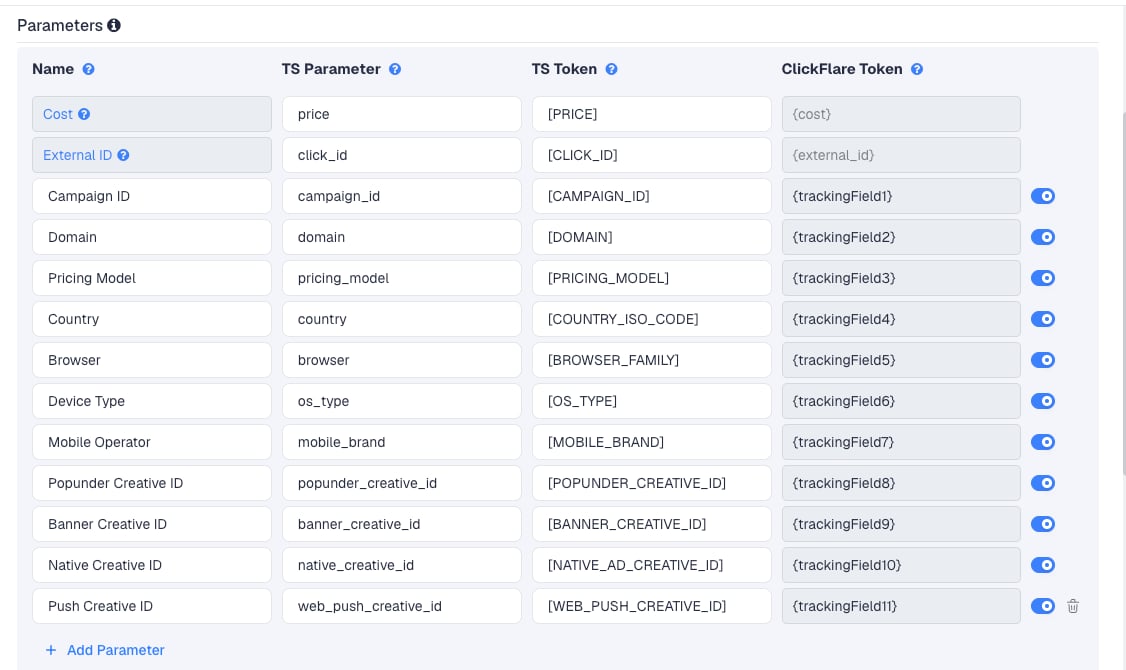This screenshot has height=670, width=1126.
Task: Edit the Native Creative ID name field
Action: click(x=152, y=565)
